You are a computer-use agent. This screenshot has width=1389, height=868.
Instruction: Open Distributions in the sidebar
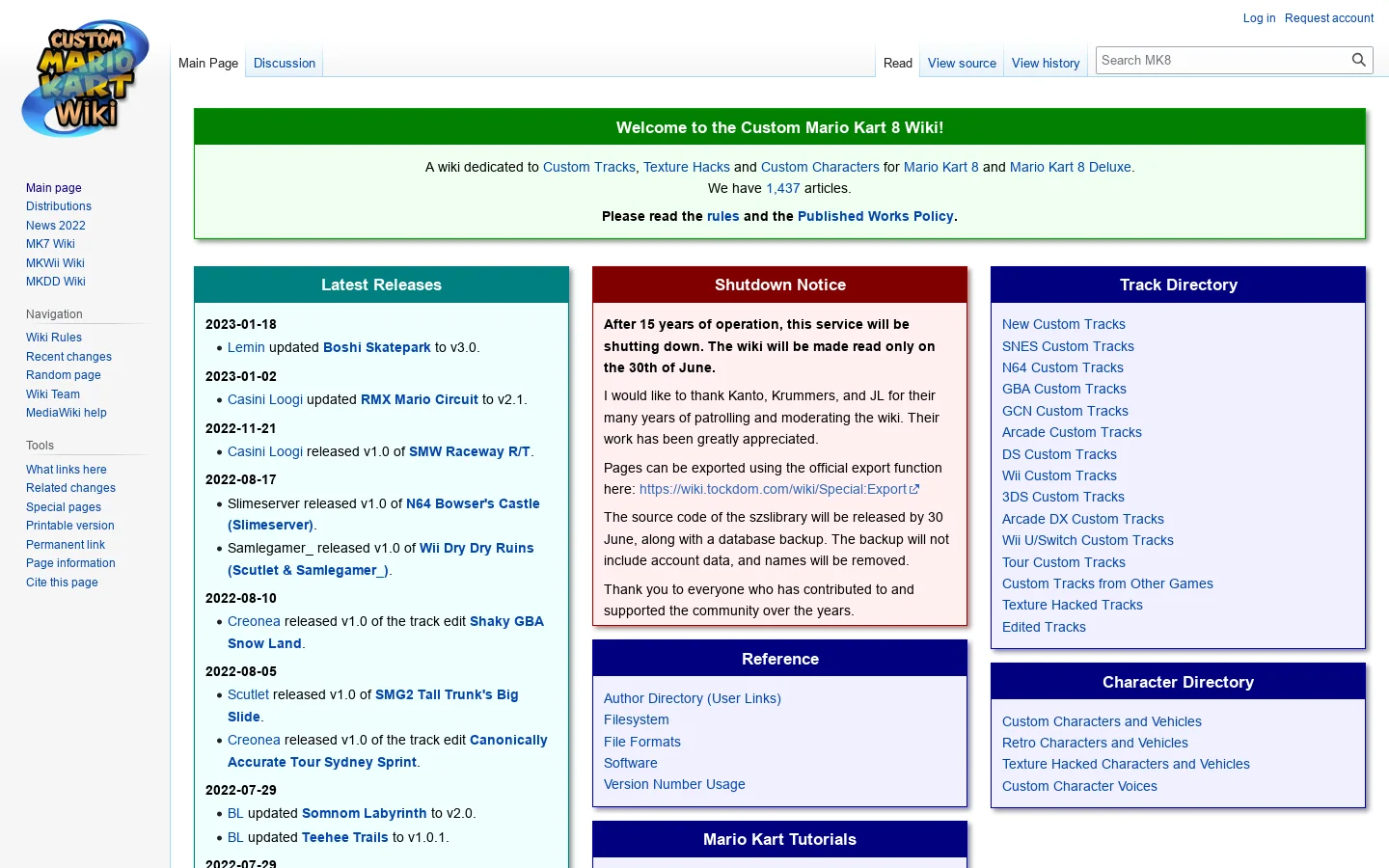(59, 206)
